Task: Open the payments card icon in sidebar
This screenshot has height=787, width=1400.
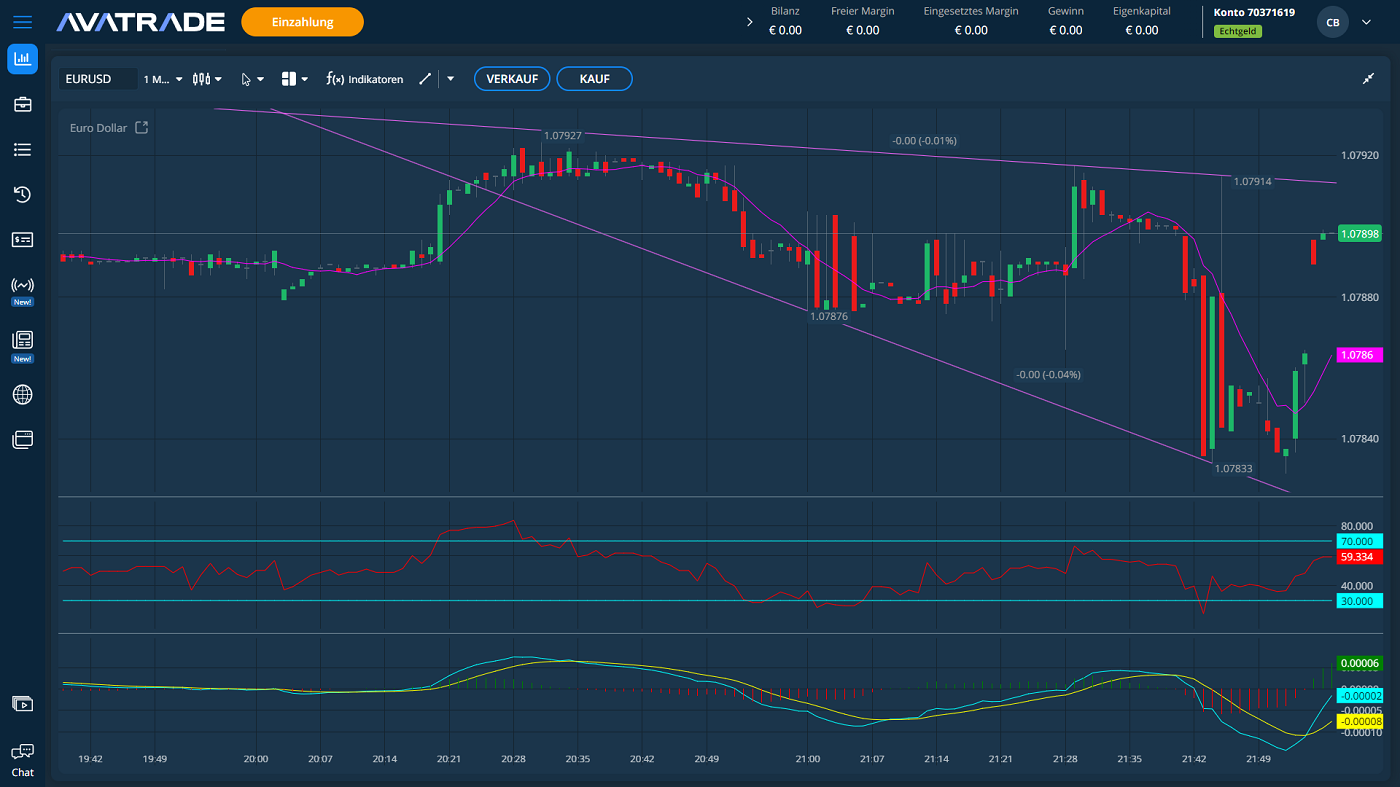Action: click(22, 239)
